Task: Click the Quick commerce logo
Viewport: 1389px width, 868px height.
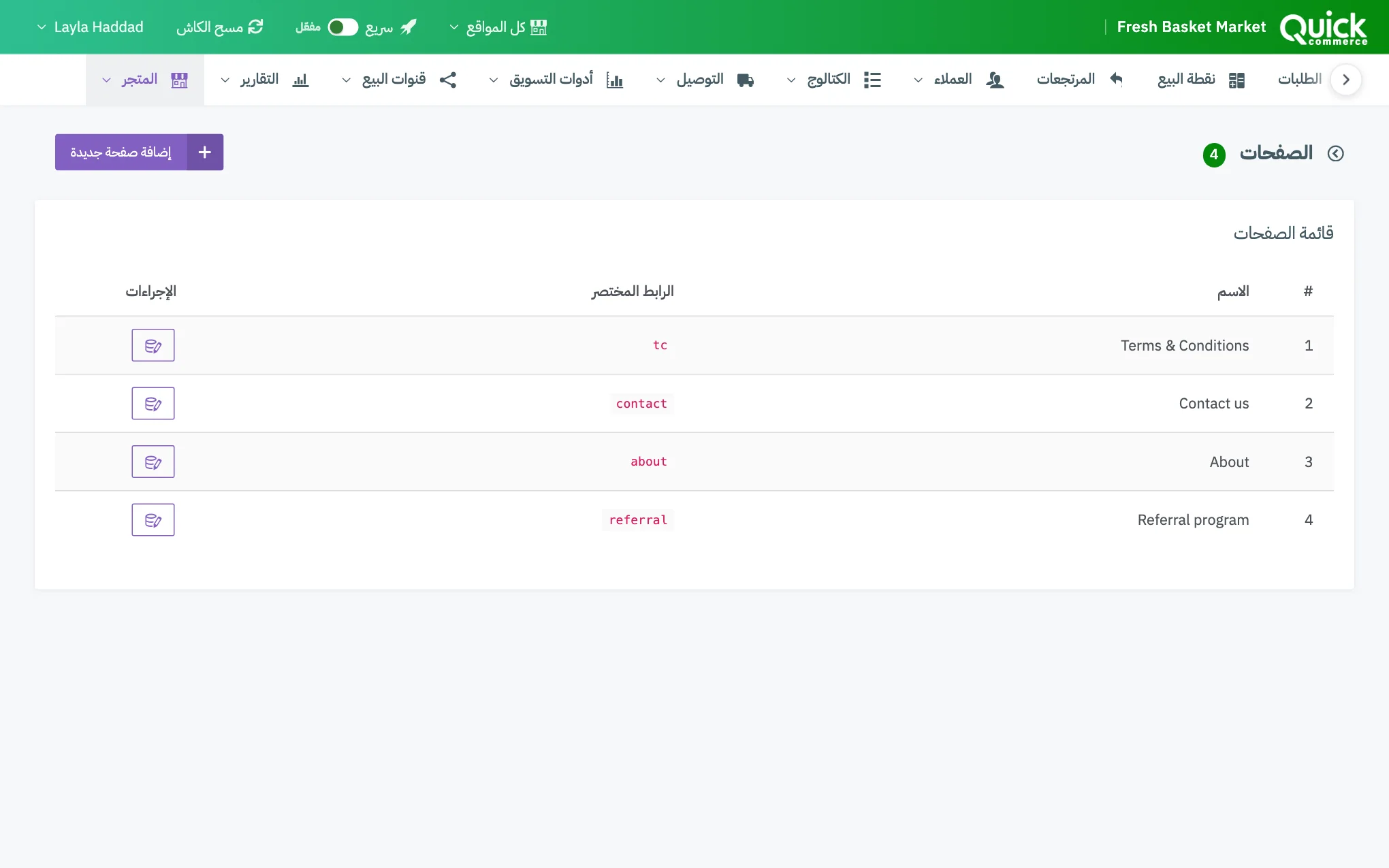Action: click(1324, 28)
